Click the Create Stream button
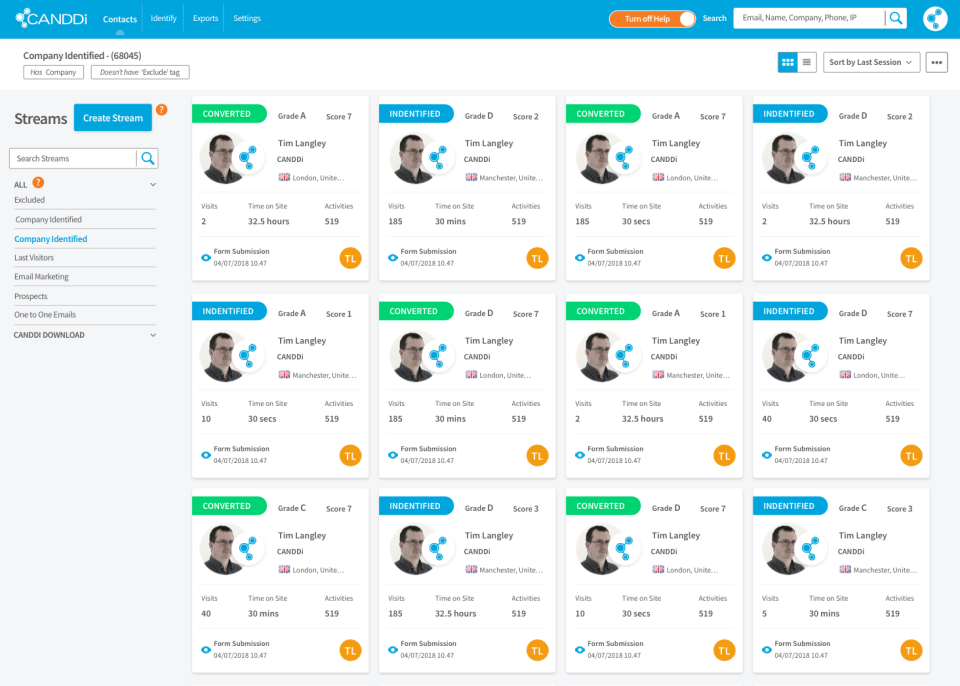Viewport: 960px width, 686px height. [x=113, y=118]
